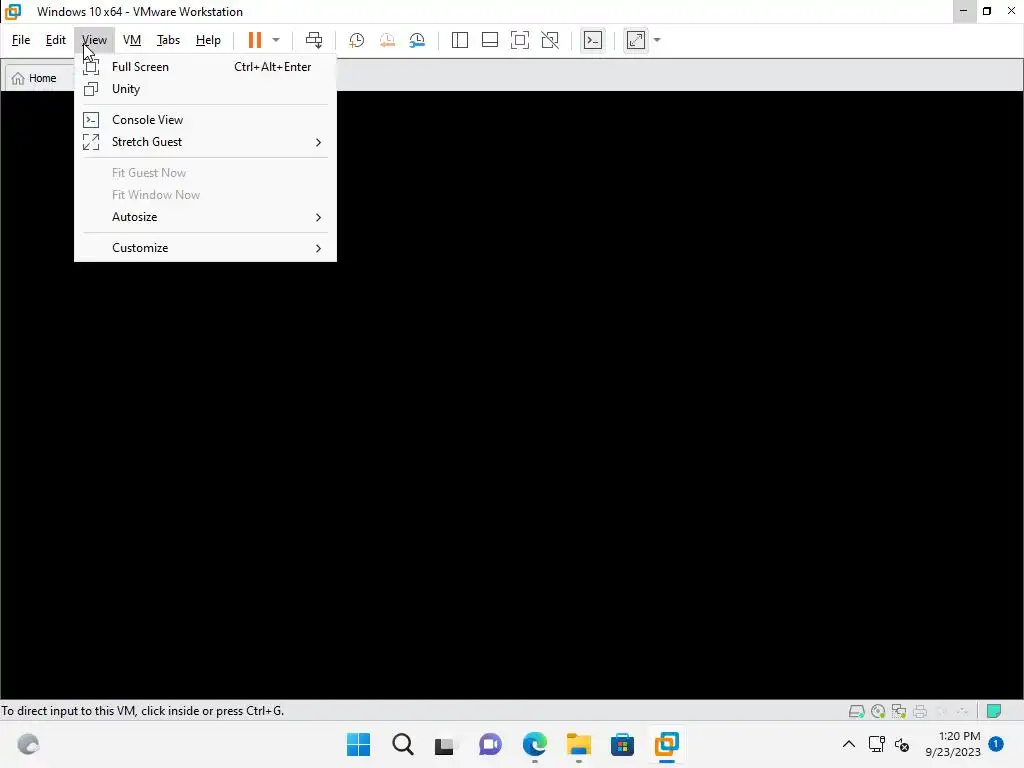Open the clock showing 1:20 PM

pos(953,744)
